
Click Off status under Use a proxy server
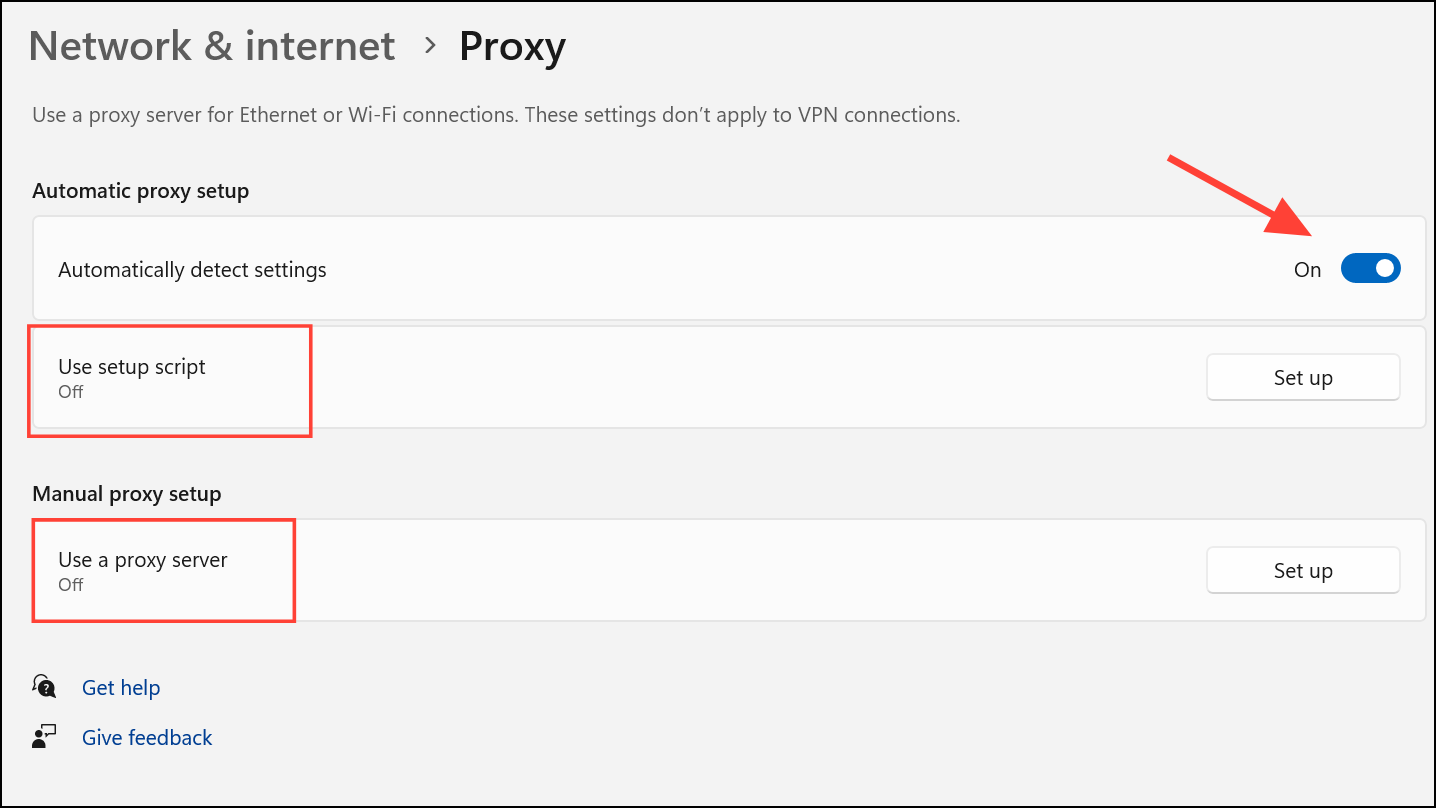(70, 585)
